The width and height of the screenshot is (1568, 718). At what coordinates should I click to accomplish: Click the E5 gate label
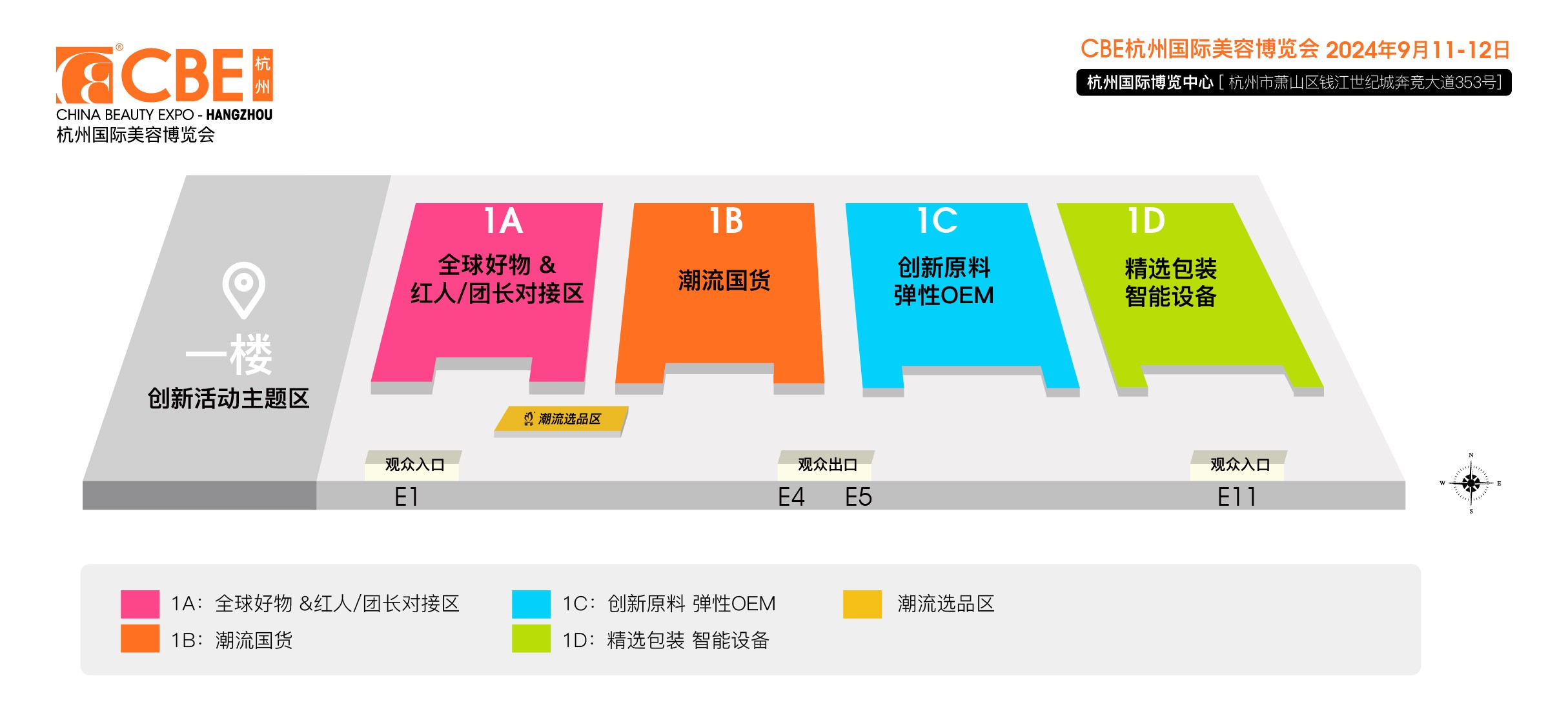pos(859,497)
